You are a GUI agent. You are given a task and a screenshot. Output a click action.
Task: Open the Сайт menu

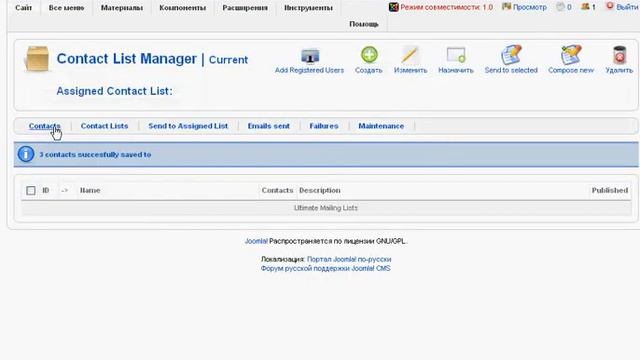24,8
